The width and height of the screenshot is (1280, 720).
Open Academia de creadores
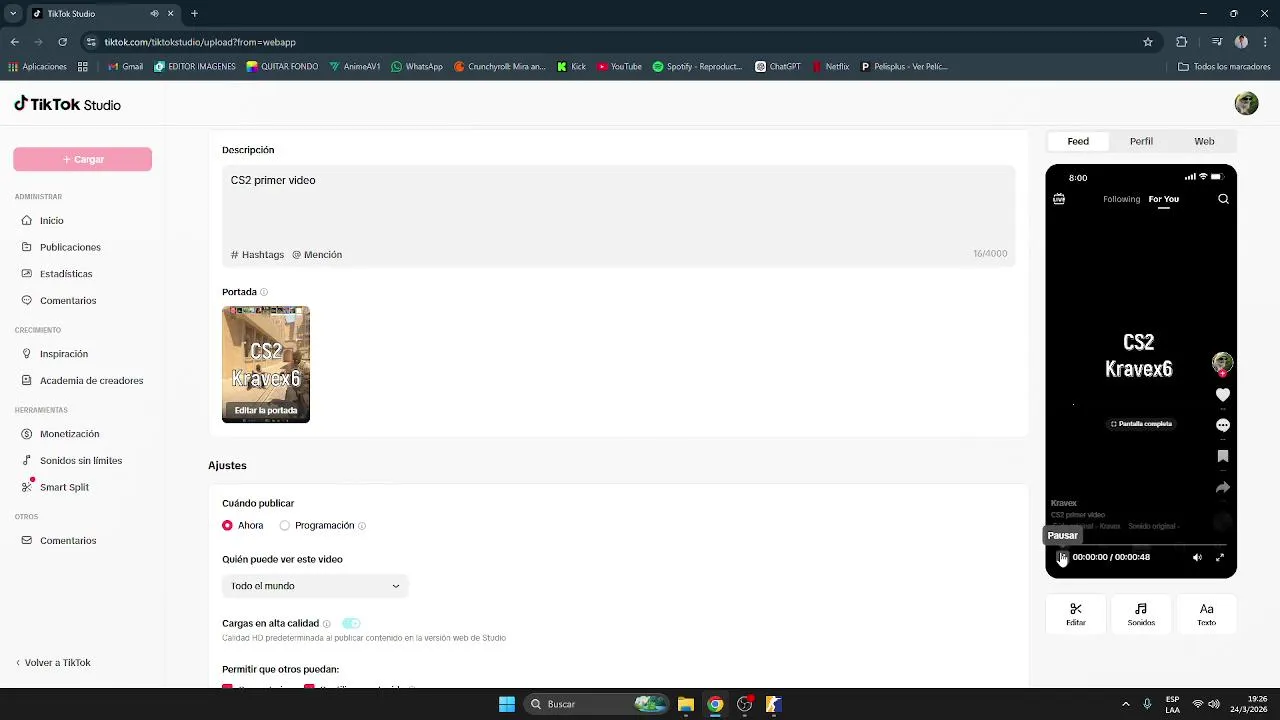[91, 380]
